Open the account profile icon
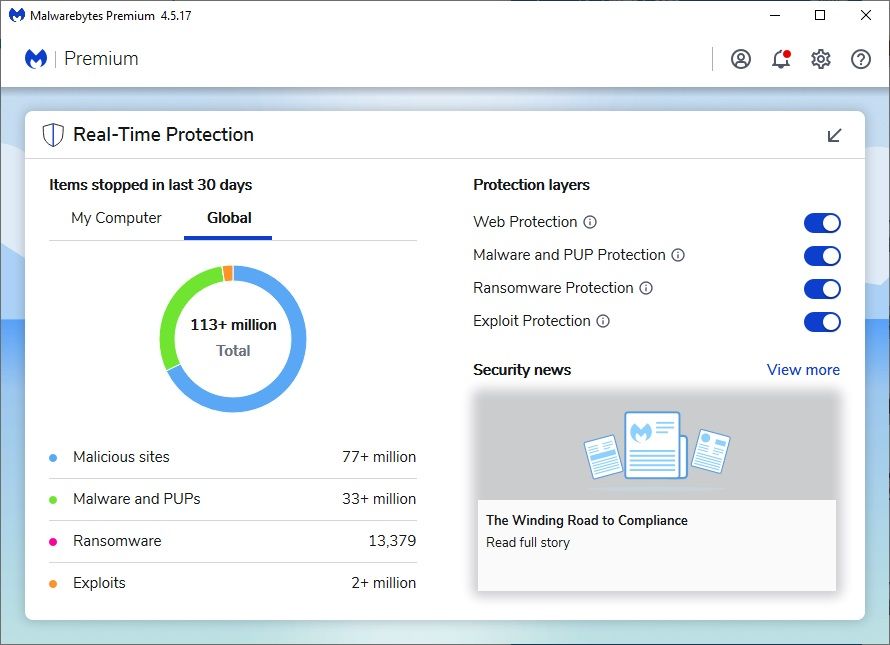Screen dimensions: 890x645 tap(741, 59)
